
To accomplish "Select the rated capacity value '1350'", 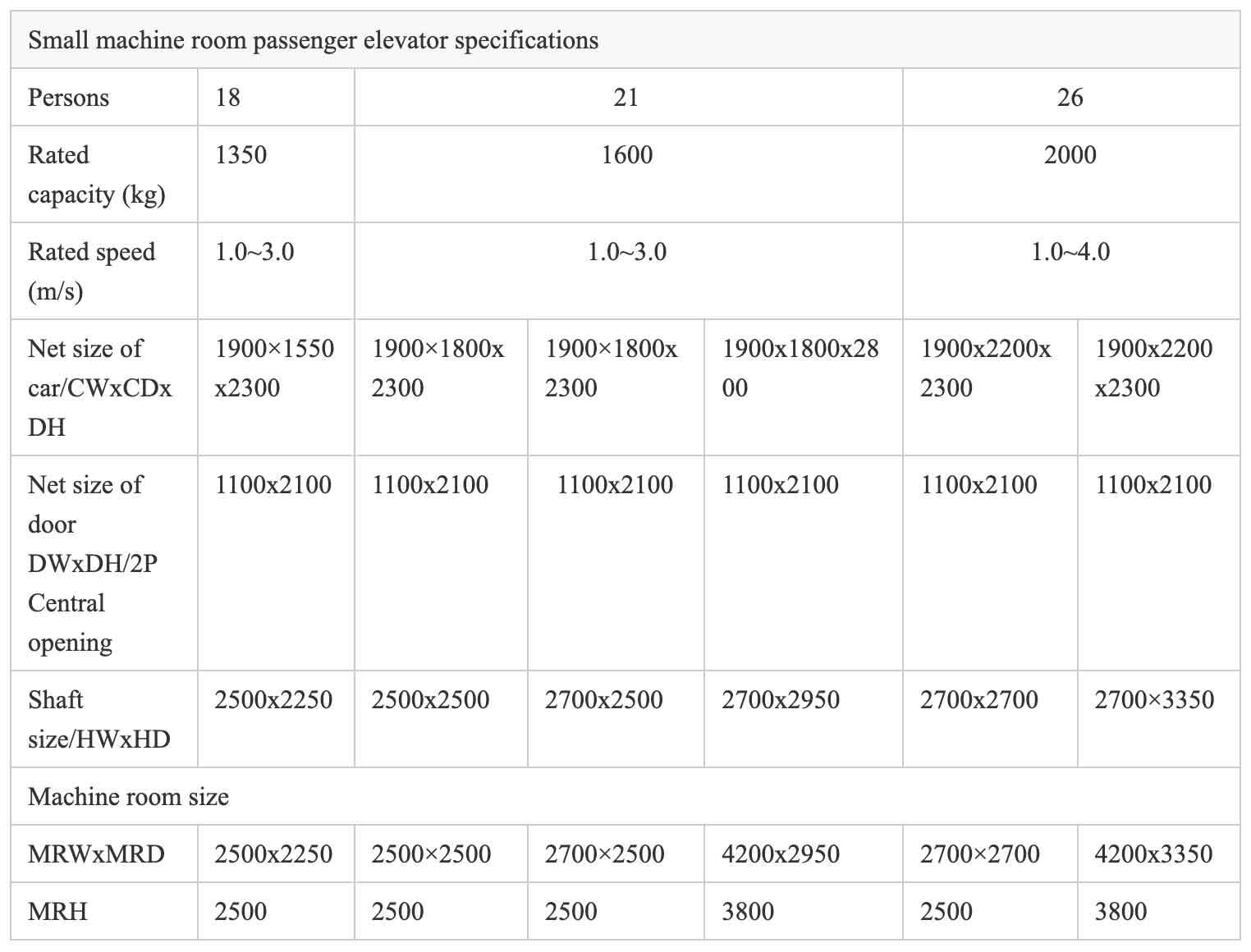I will coord(241,154).
